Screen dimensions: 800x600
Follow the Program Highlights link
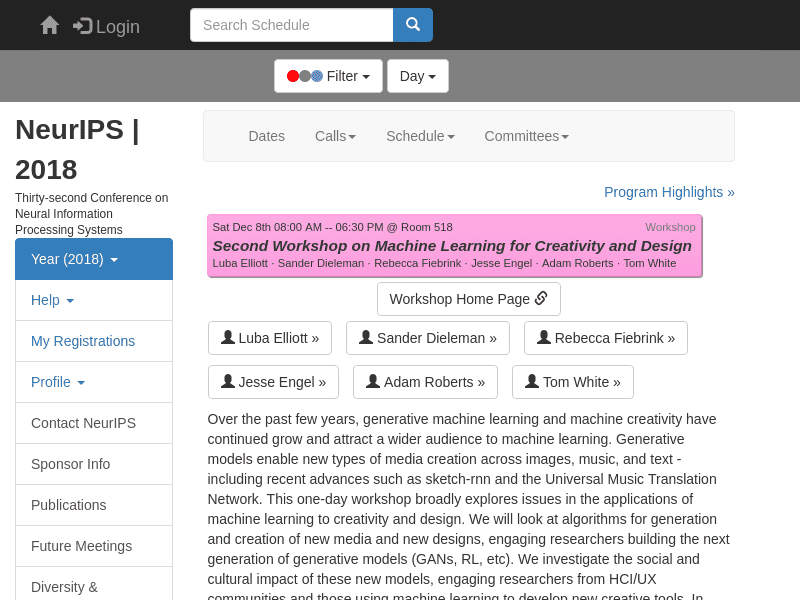669,192
